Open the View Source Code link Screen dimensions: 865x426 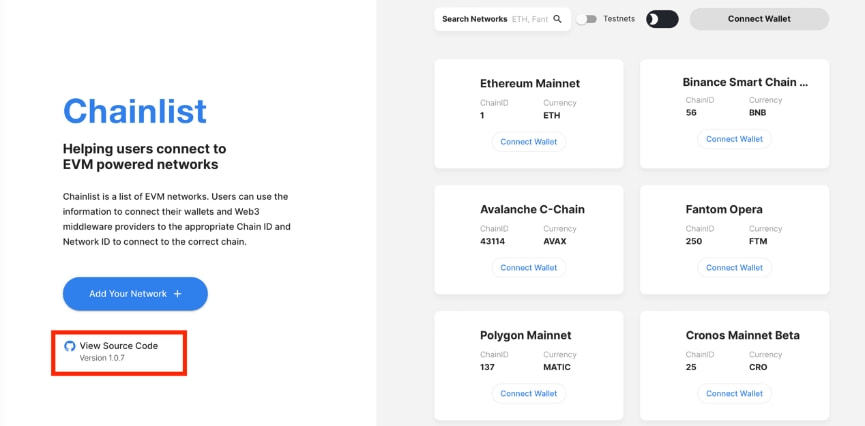119,346
